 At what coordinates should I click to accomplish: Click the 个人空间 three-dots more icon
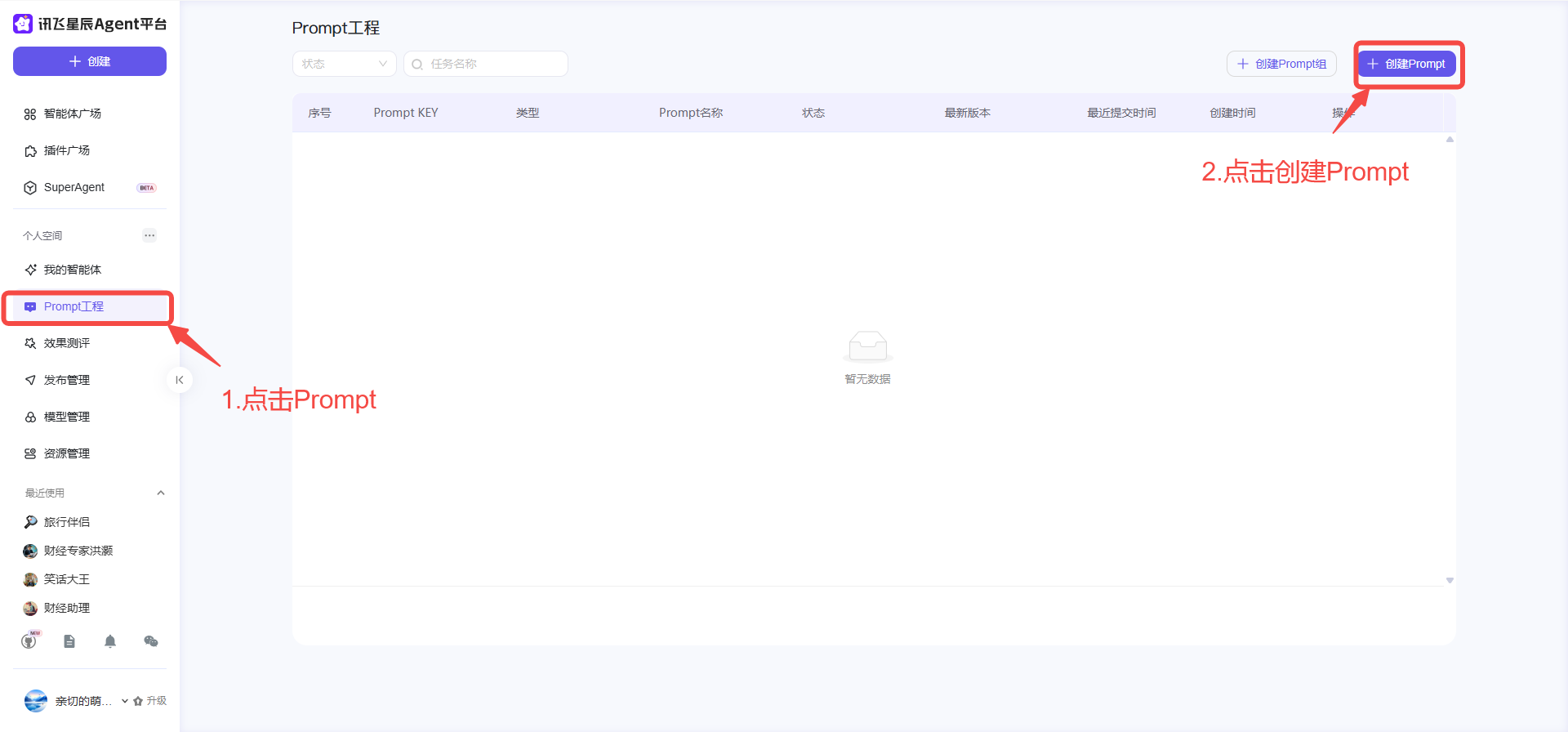point(149,235)
